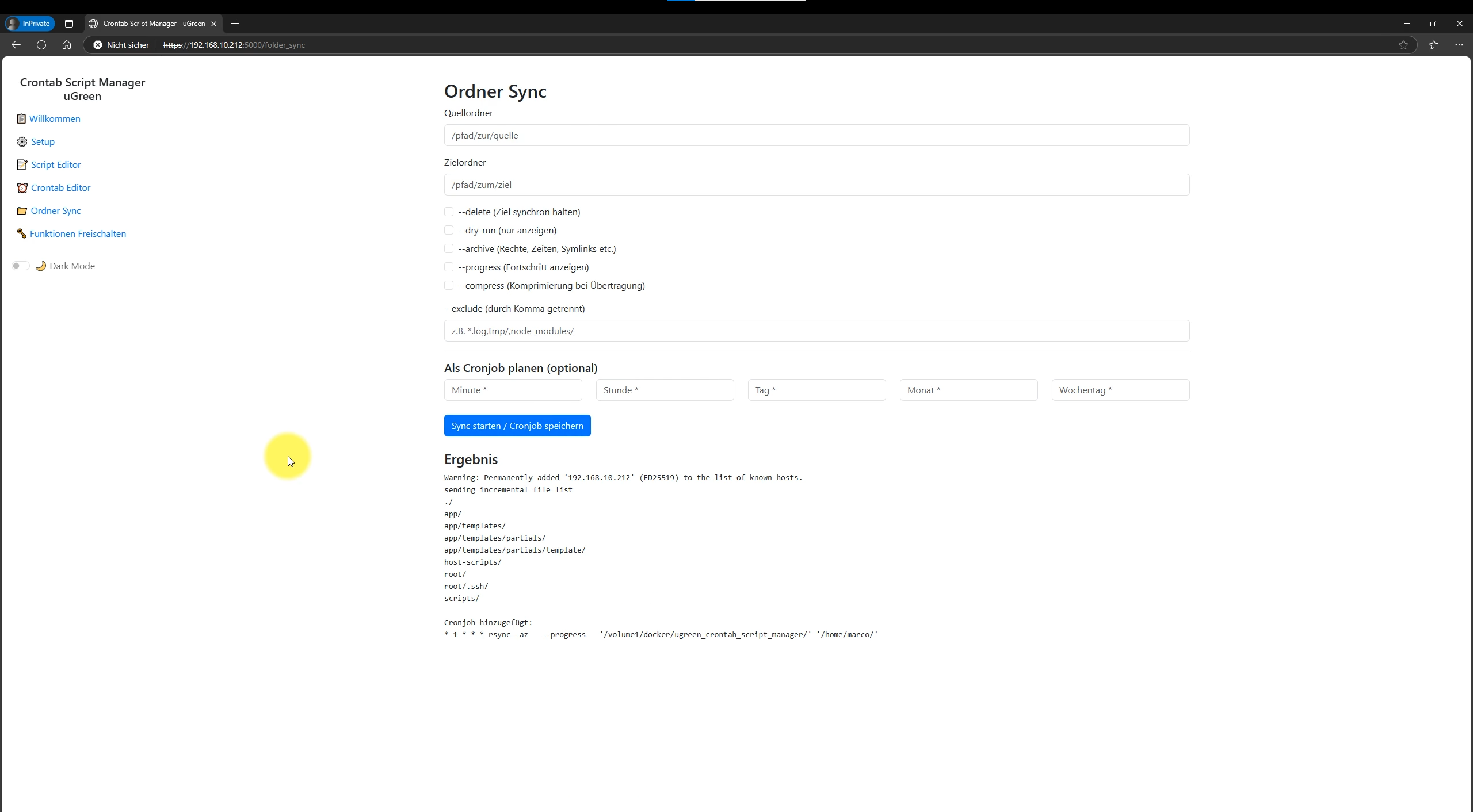Open the browser home page
The width and height of the screenshot is (1473, 812).
[x=67, y=45]
